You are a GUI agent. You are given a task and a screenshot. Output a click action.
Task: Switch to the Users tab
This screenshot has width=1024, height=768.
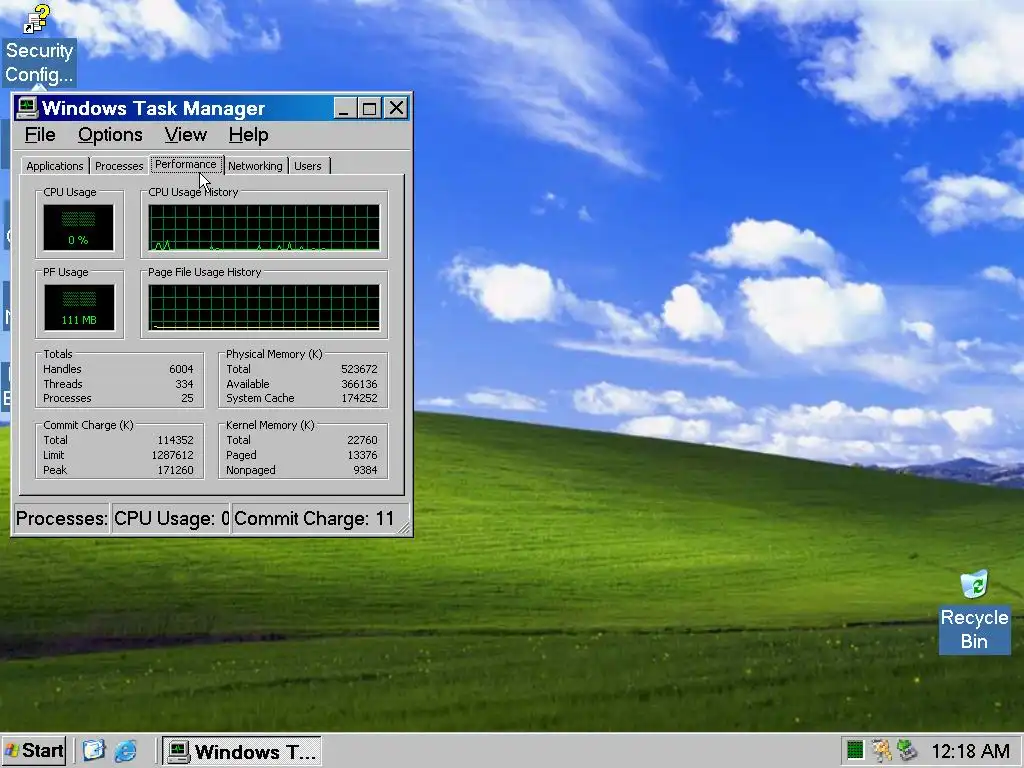coord(308,166)
